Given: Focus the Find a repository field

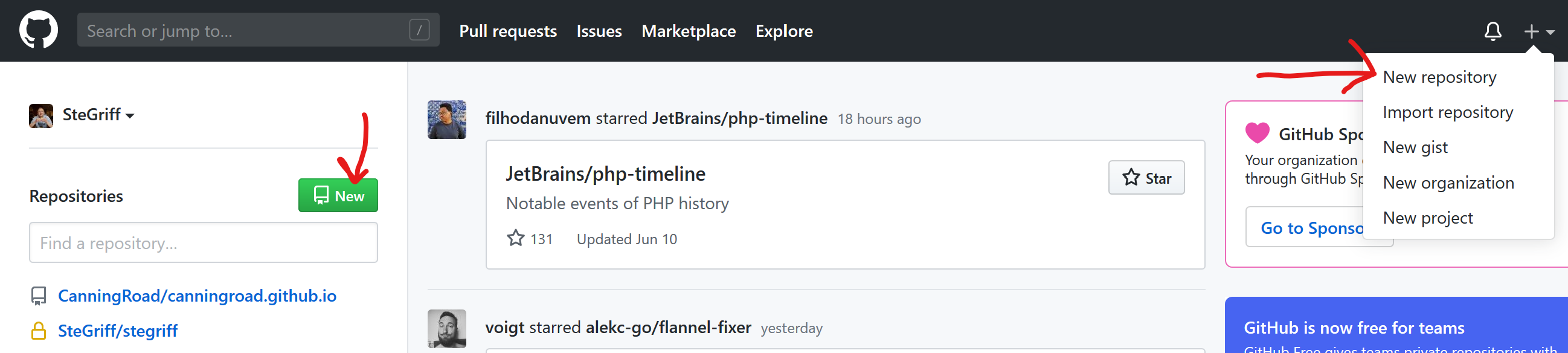Looking at the screenshot, I should point(204,243).
